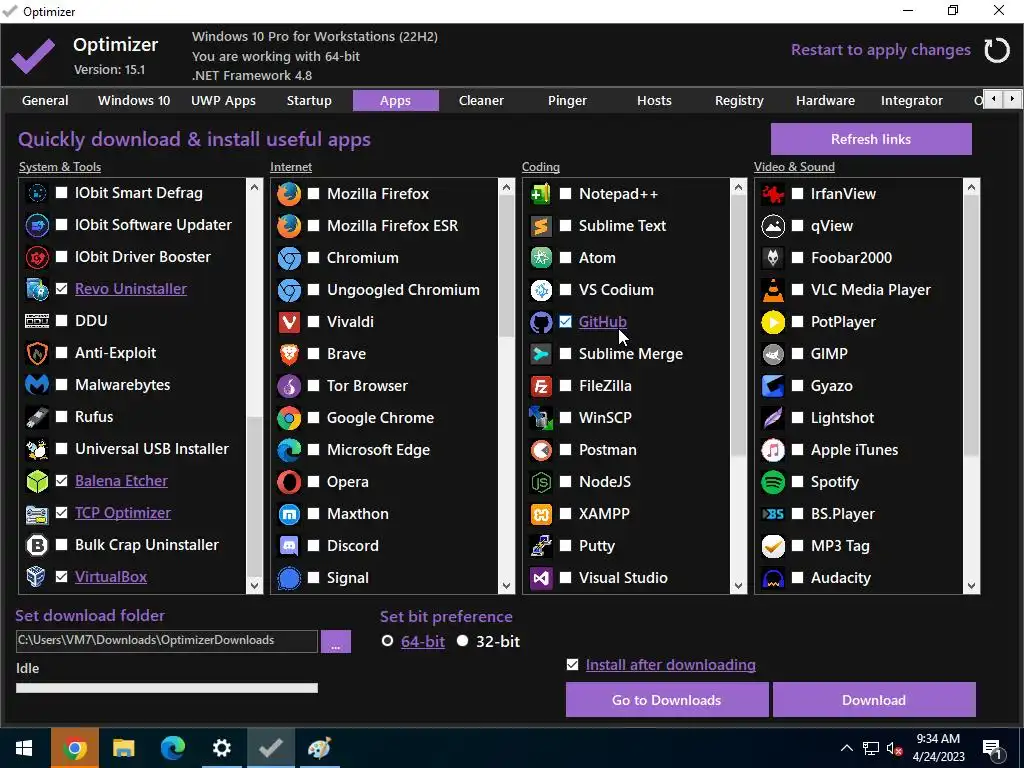Switch to the Startup tab
The width and height of the screenshot is (1024, 768).
tap(309, 101)
